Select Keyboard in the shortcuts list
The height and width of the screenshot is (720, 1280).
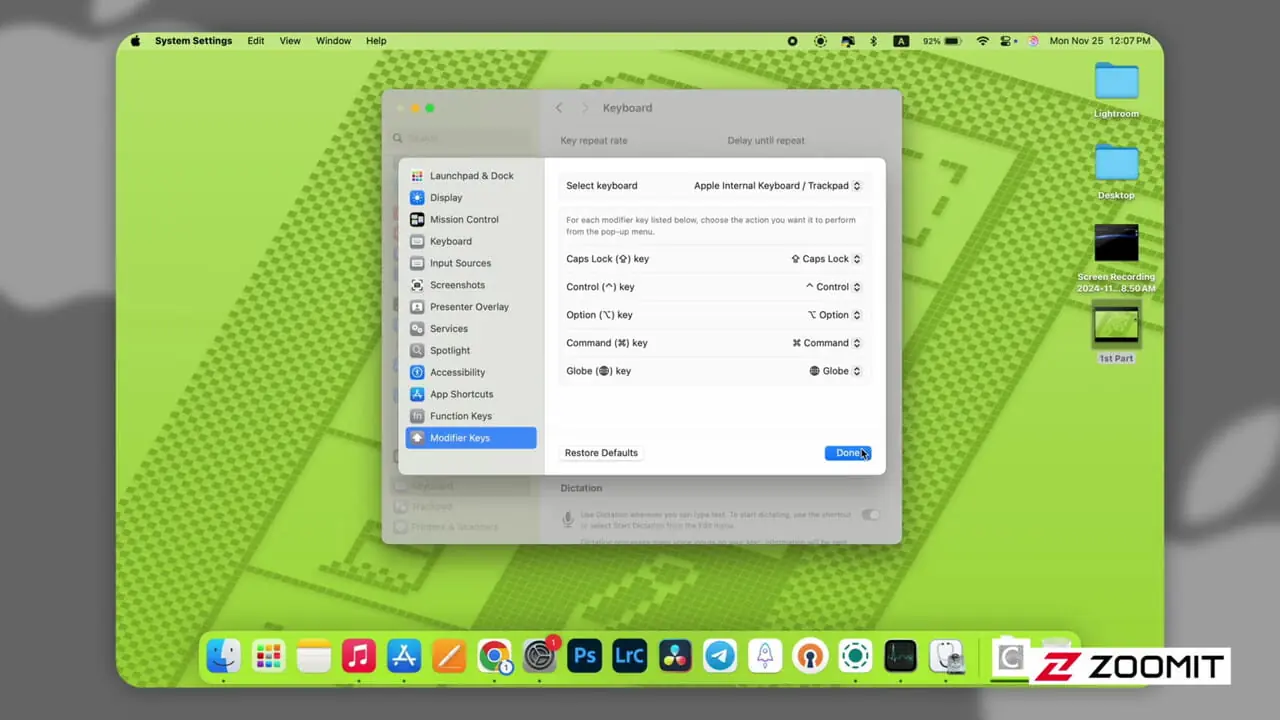pyautogui.click(x=471, y=242)
